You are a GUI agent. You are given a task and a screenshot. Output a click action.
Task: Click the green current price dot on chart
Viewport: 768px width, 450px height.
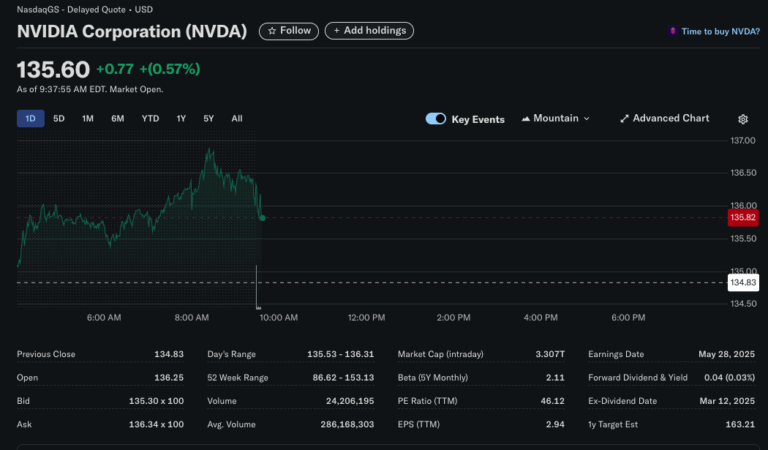(x=263, y=218)
